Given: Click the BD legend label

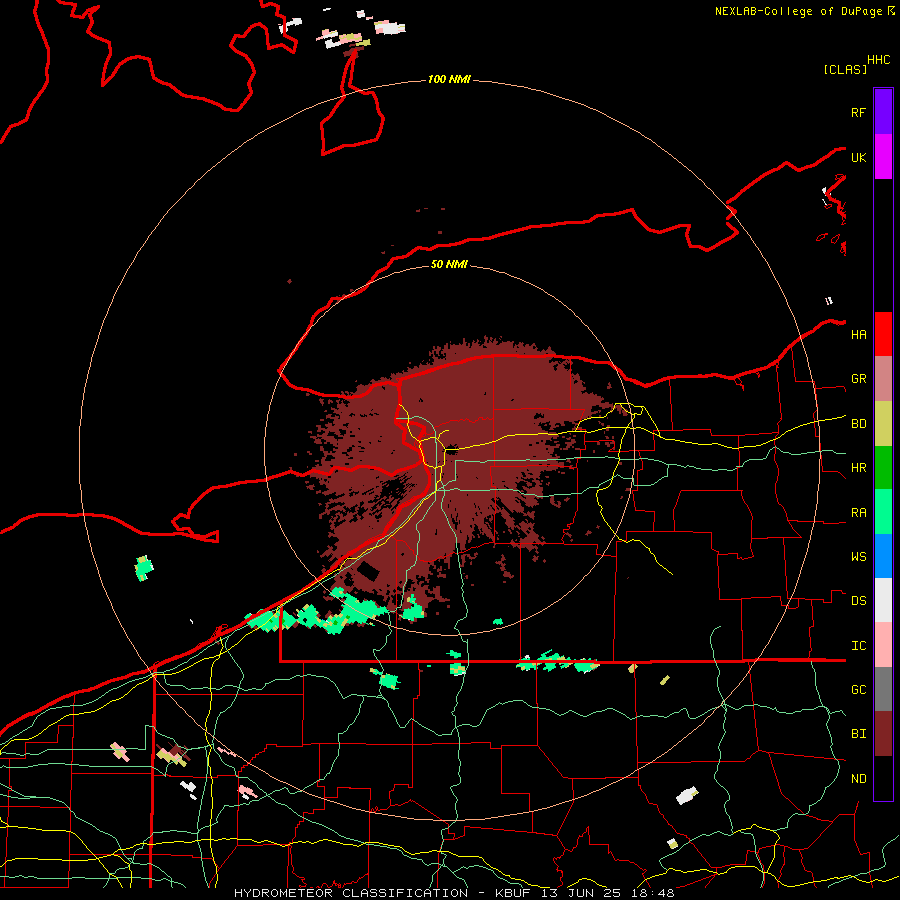Looking at the screenshot, I should click(859, 424).
